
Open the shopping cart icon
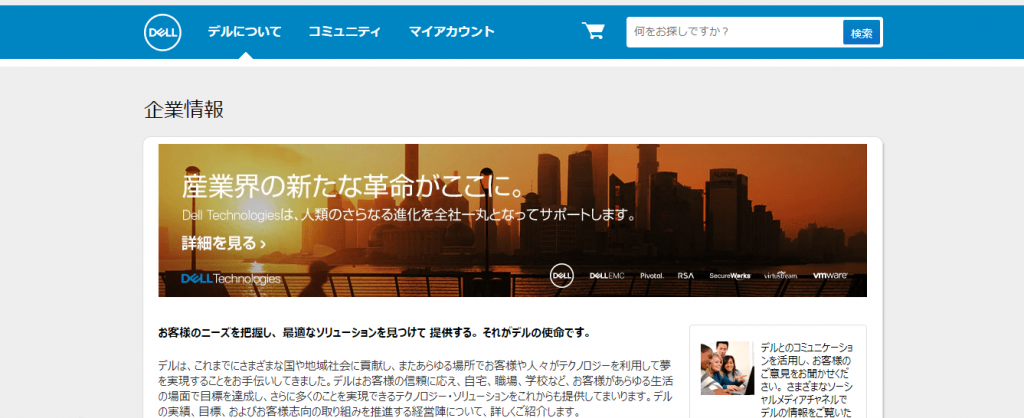click(x=593, y=31)
